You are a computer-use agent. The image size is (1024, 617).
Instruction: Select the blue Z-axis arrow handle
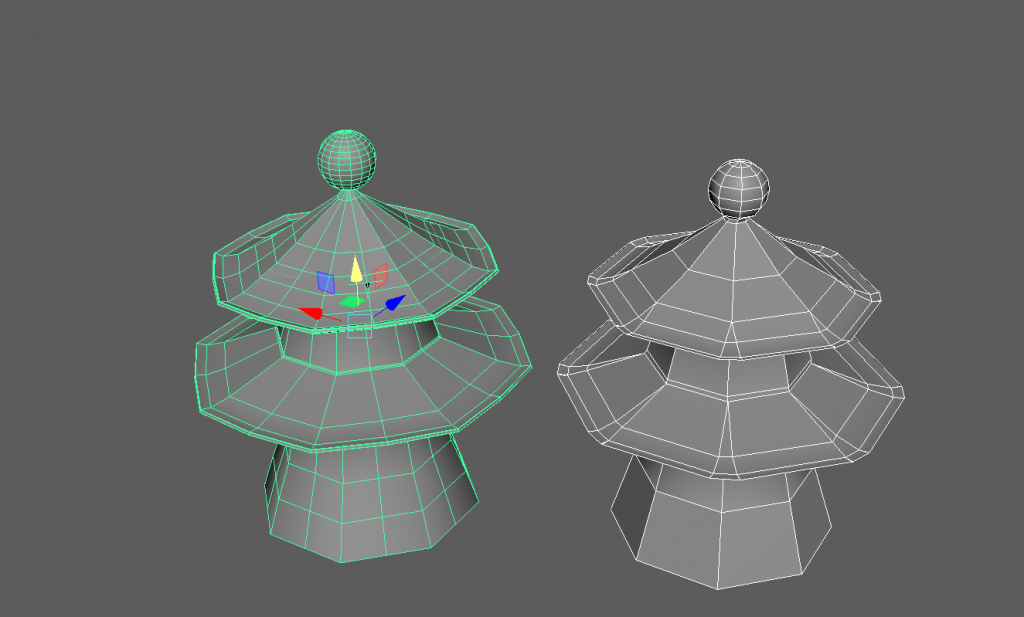(394, 302)
